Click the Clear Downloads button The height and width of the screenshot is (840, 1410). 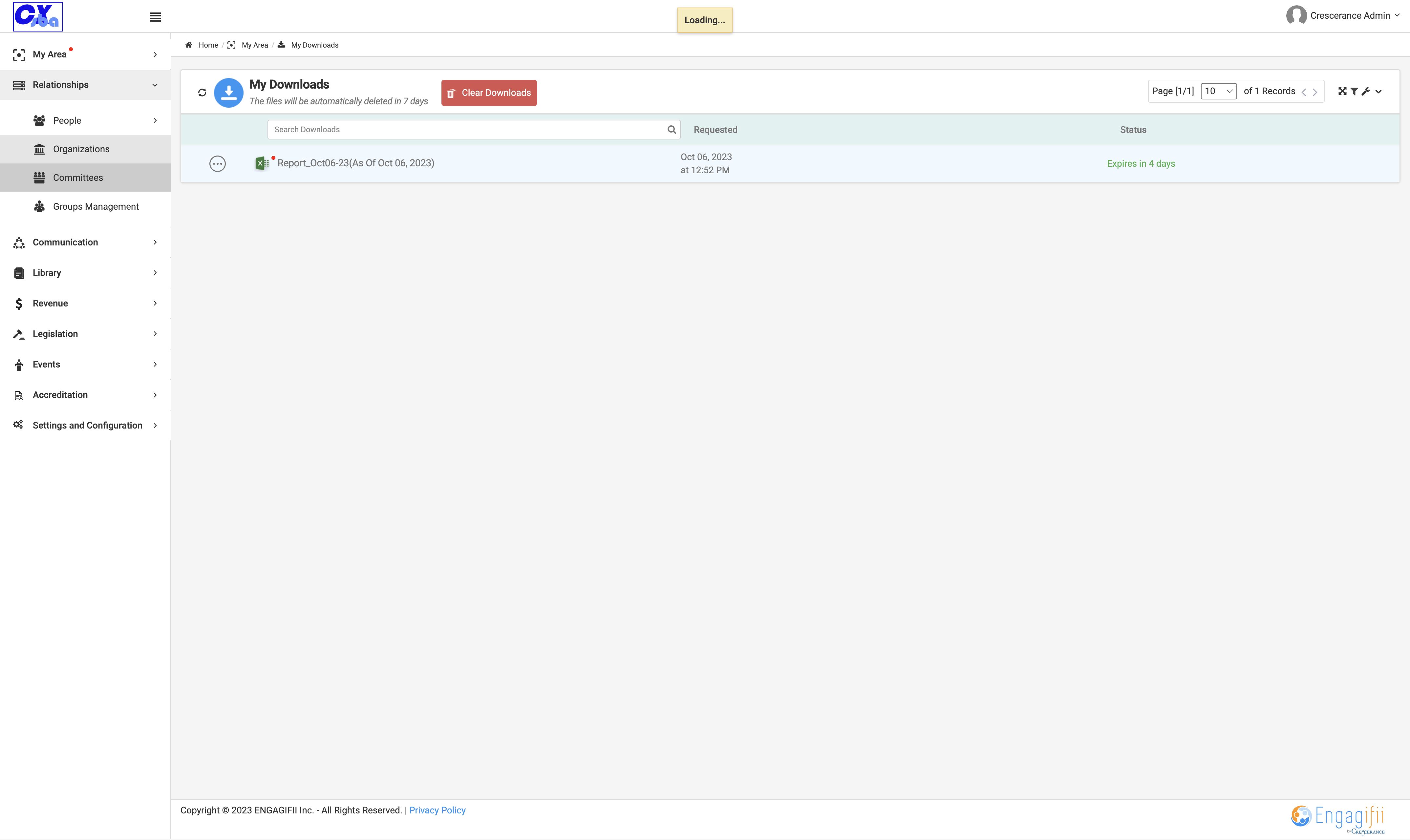coord(489,93)
